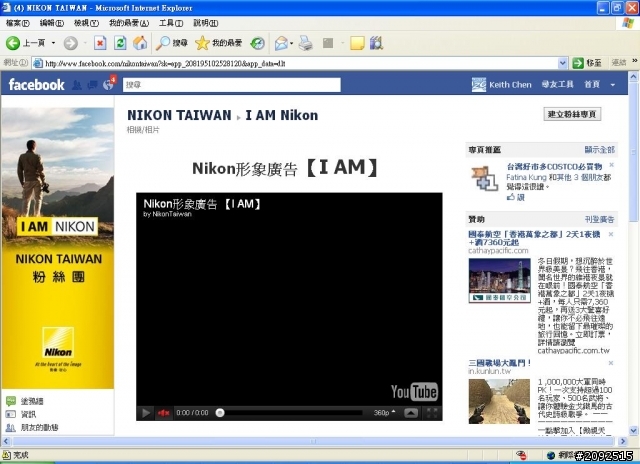
Task: Open Facebook notifications globe icon
Action: click(x=109, y=84)
